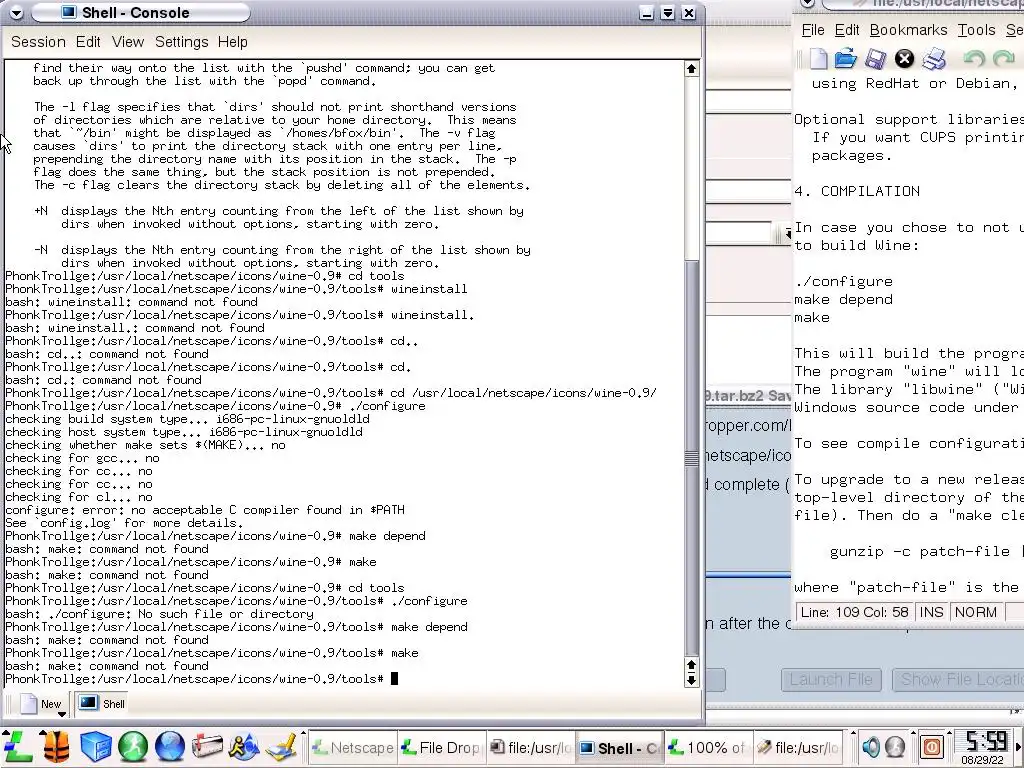Switch to the 100% download taskbar entry

click(708, 748)
